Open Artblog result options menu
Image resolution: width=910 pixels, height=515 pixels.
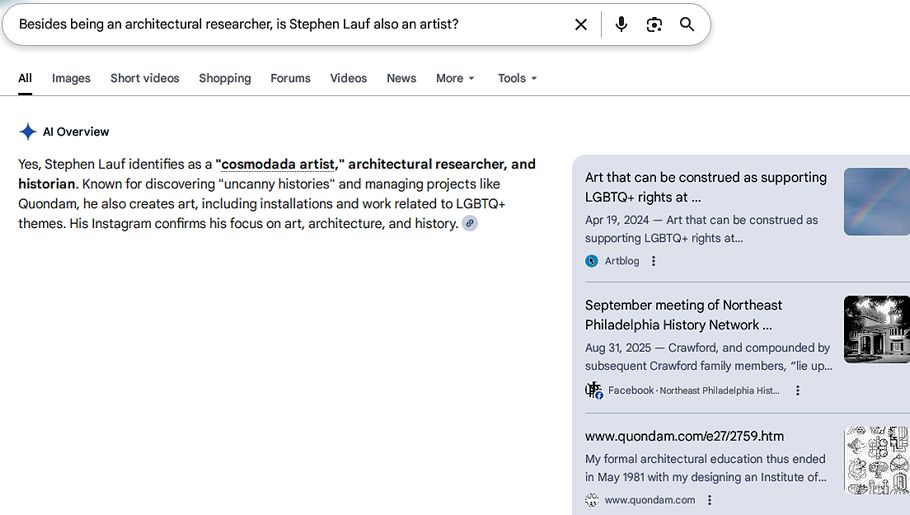pos(654,261)
